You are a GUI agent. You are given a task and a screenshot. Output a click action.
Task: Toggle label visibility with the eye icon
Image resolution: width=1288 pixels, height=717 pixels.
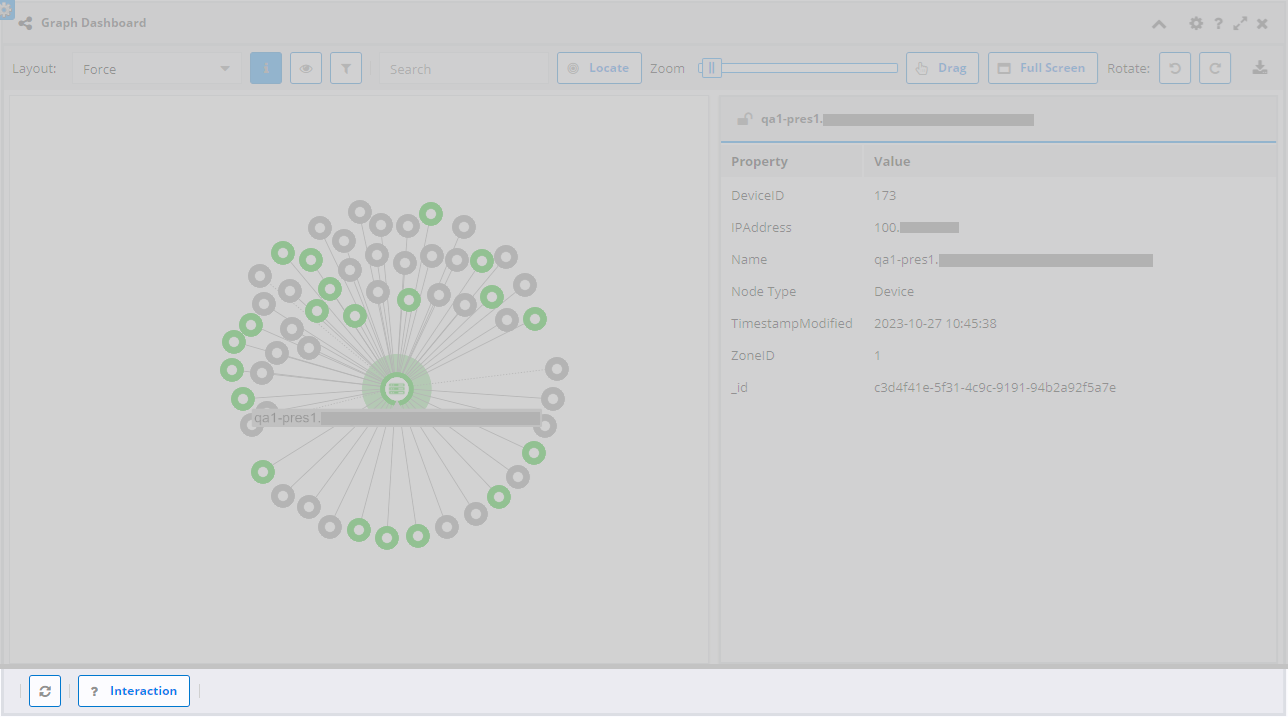tap(305, 67)
